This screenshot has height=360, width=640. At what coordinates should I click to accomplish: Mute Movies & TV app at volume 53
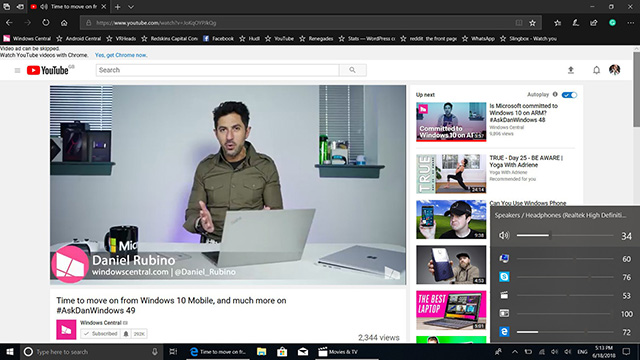click(x=504, y=295)
